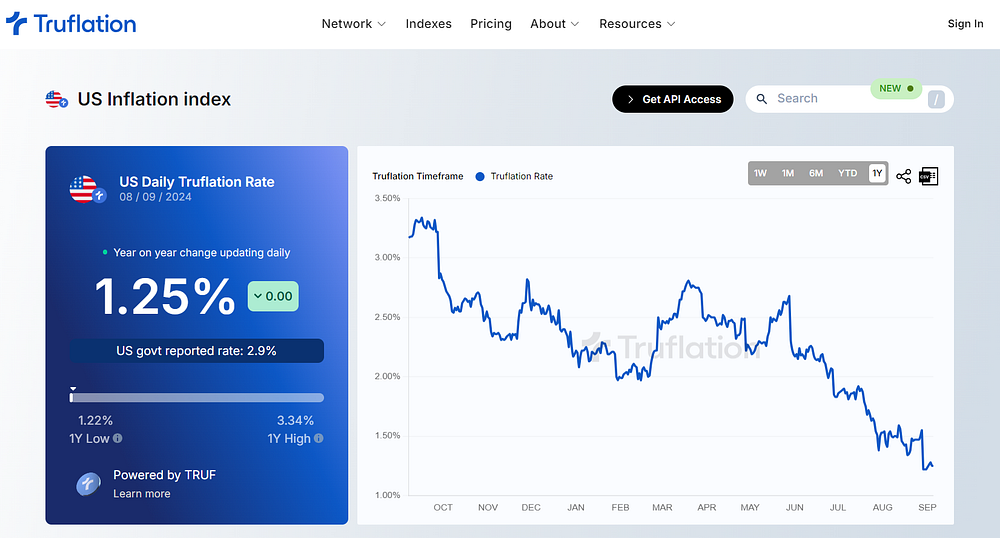Click the 1Y High info icon
The height and width of the screenshot is (538, 1000).
click(x=318, y=439)
